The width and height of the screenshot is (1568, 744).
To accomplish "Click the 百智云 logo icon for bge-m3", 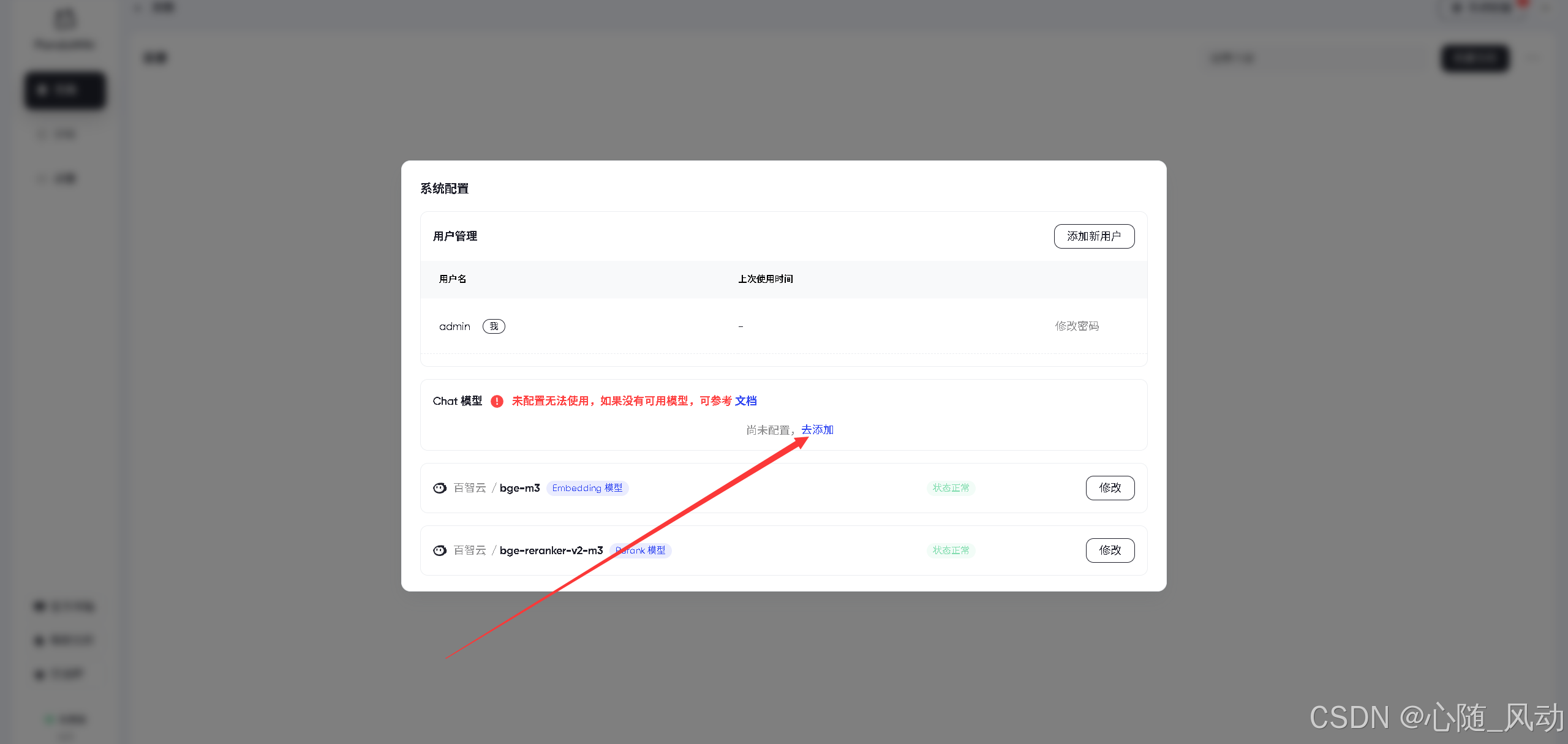I will pyautogui.click(x=440, y=488).
